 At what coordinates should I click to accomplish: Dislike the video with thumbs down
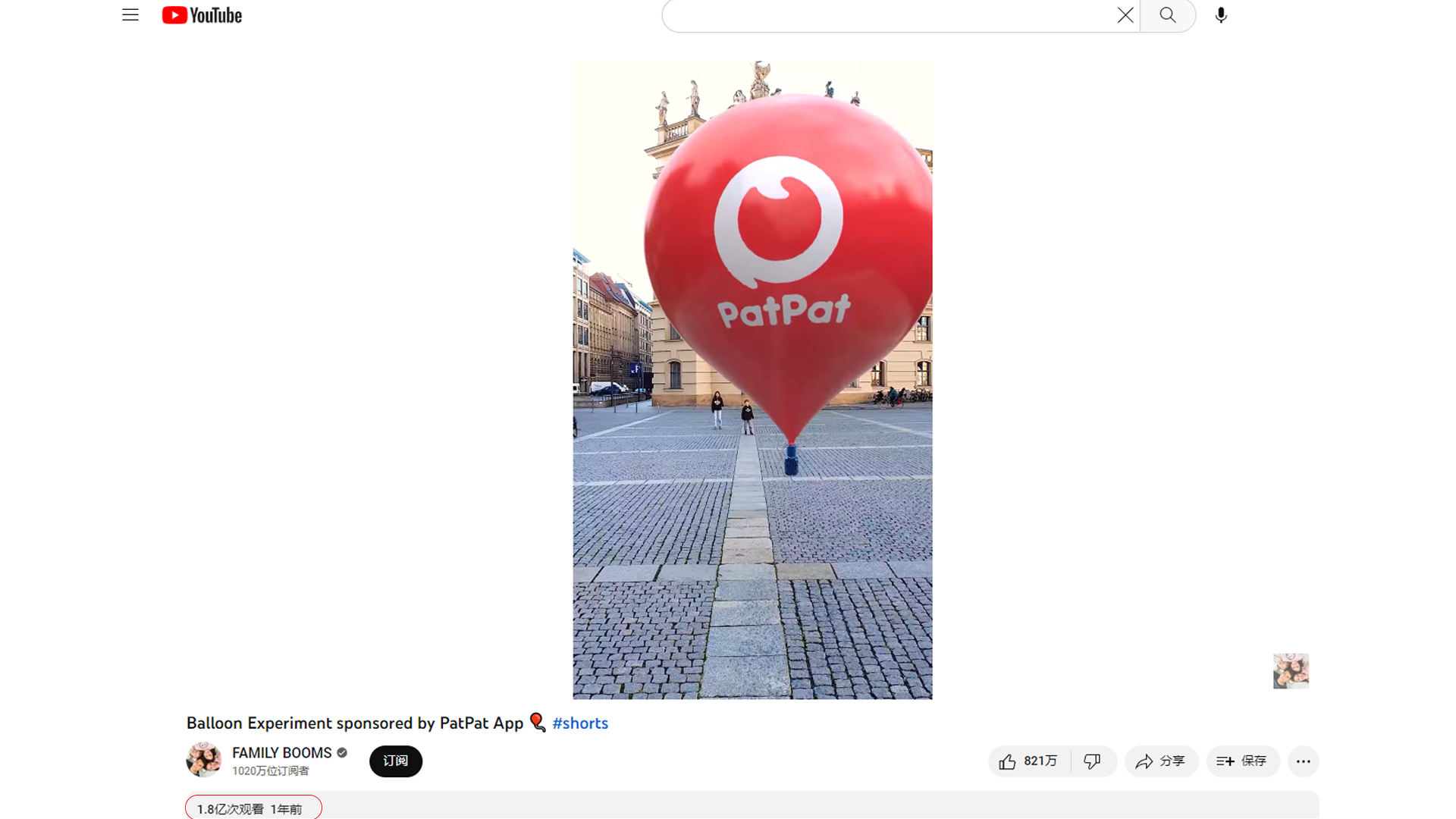click(1092, 761)
